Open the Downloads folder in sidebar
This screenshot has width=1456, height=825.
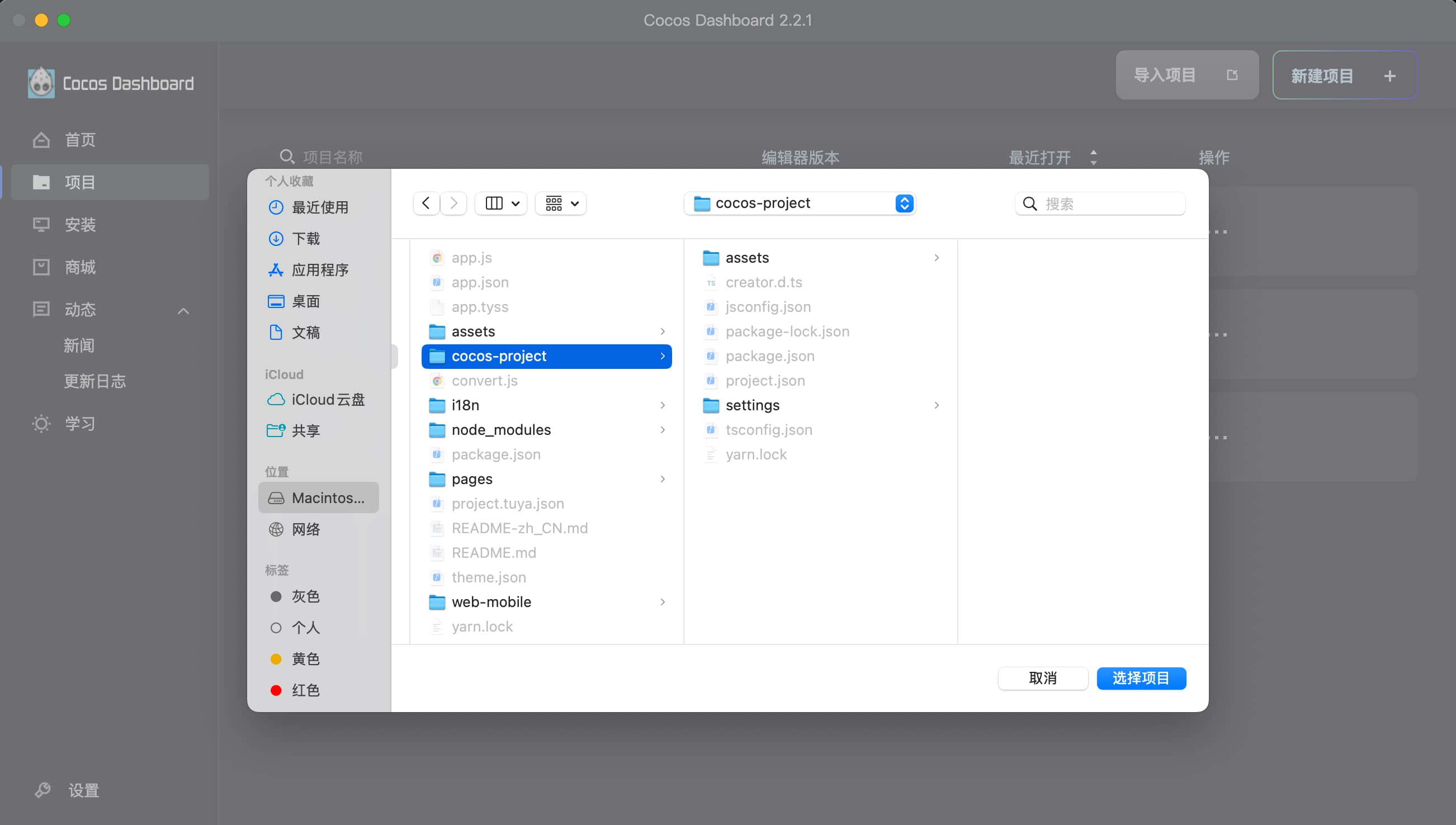pyautogui.click(x=305, y=239)
